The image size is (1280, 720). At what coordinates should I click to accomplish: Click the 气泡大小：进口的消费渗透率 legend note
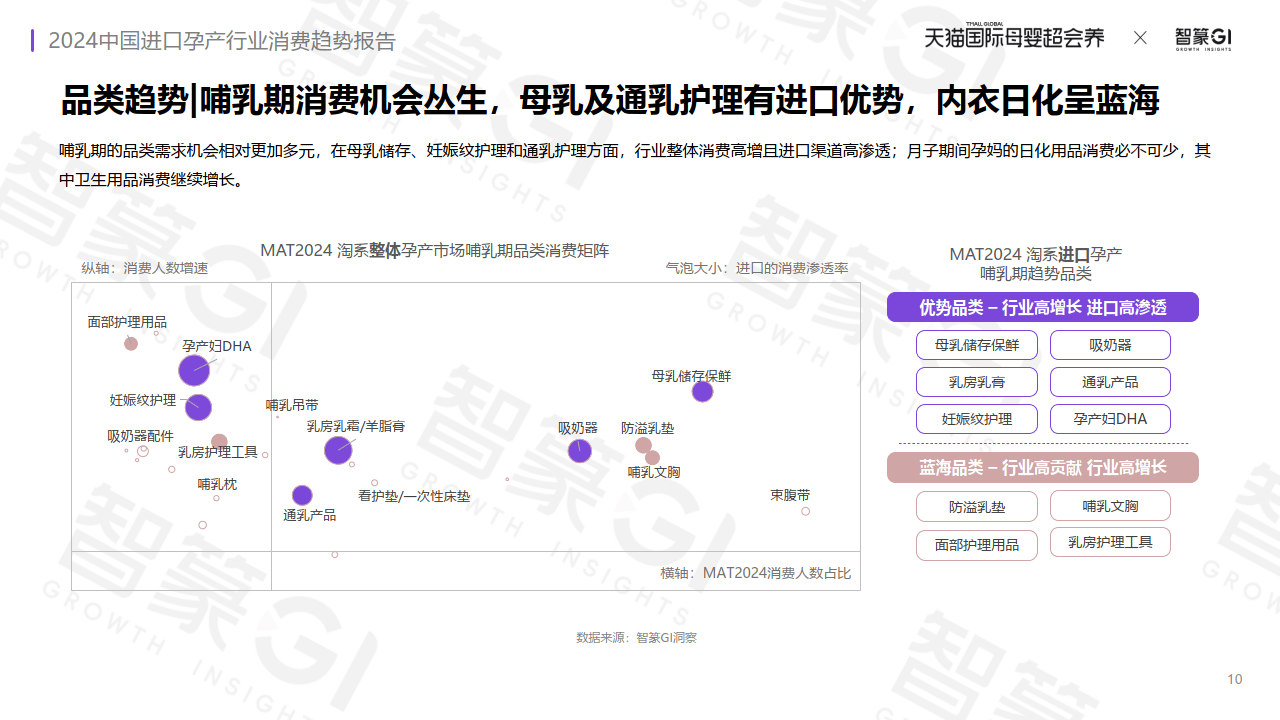click(x=757, y=268)
